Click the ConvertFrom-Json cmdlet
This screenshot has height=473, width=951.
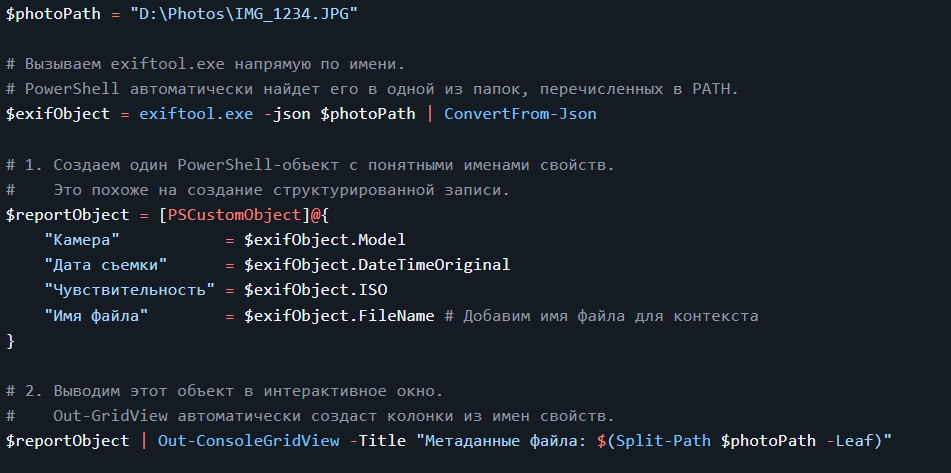(x=520, y=114)
